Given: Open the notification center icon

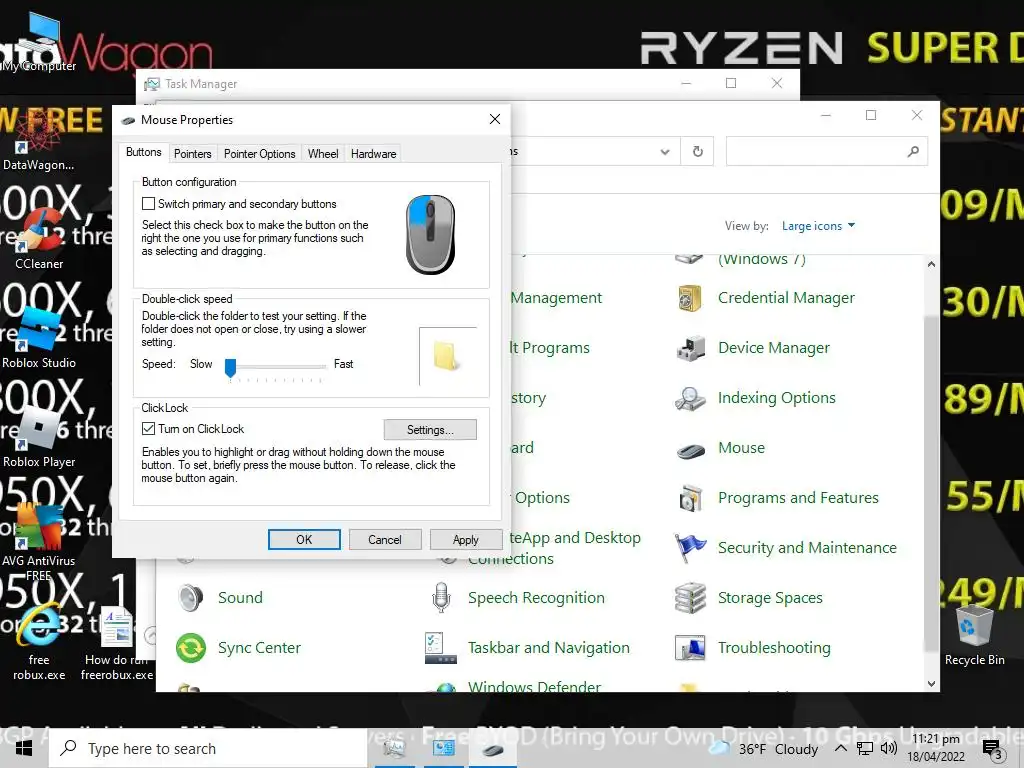Looking at the screenshot, I should [992, 750].
